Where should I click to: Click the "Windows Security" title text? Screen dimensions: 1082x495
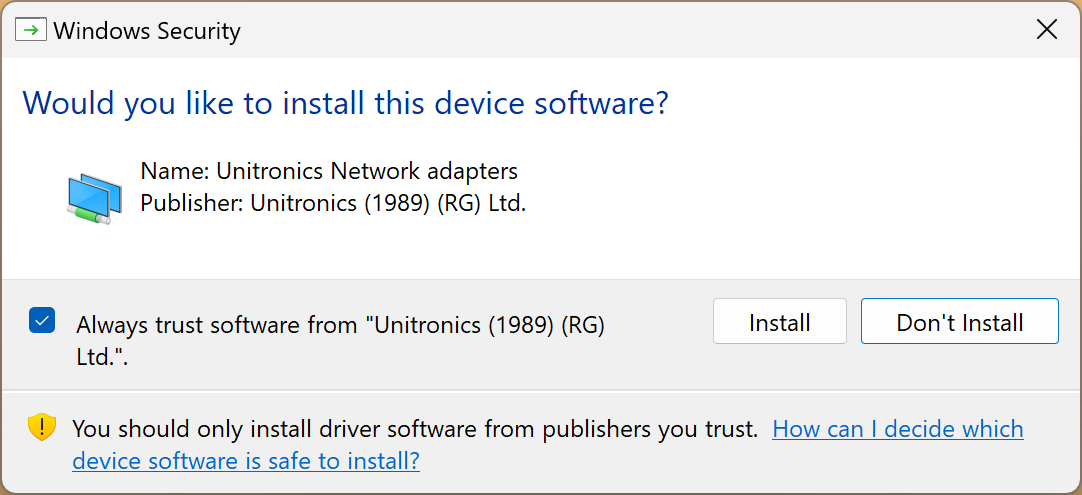coord(147,31)
